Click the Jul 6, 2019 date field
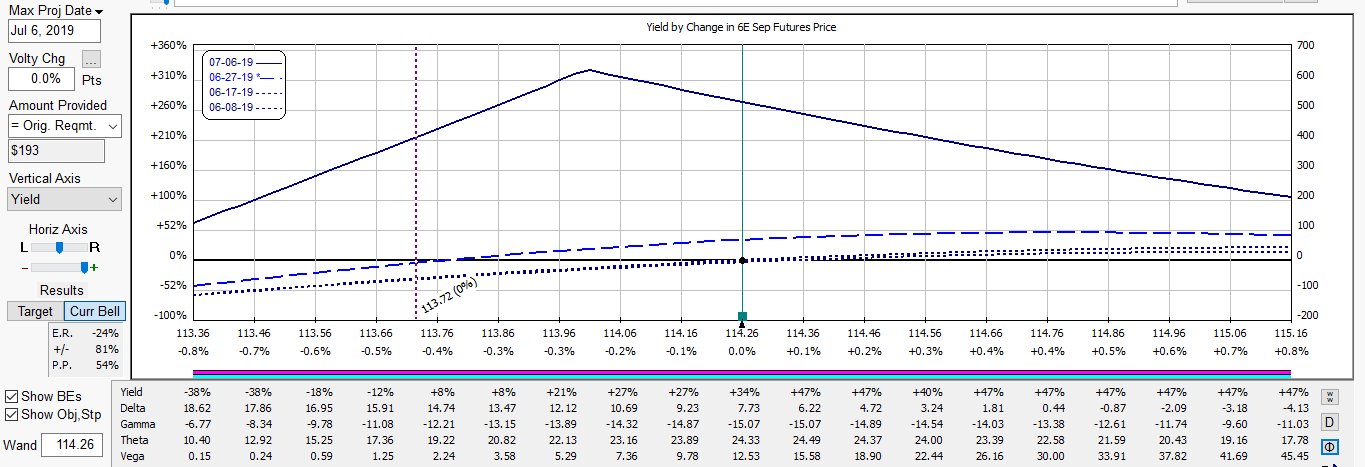Screen dimensions: 1365x467 [x=54, y=31]
